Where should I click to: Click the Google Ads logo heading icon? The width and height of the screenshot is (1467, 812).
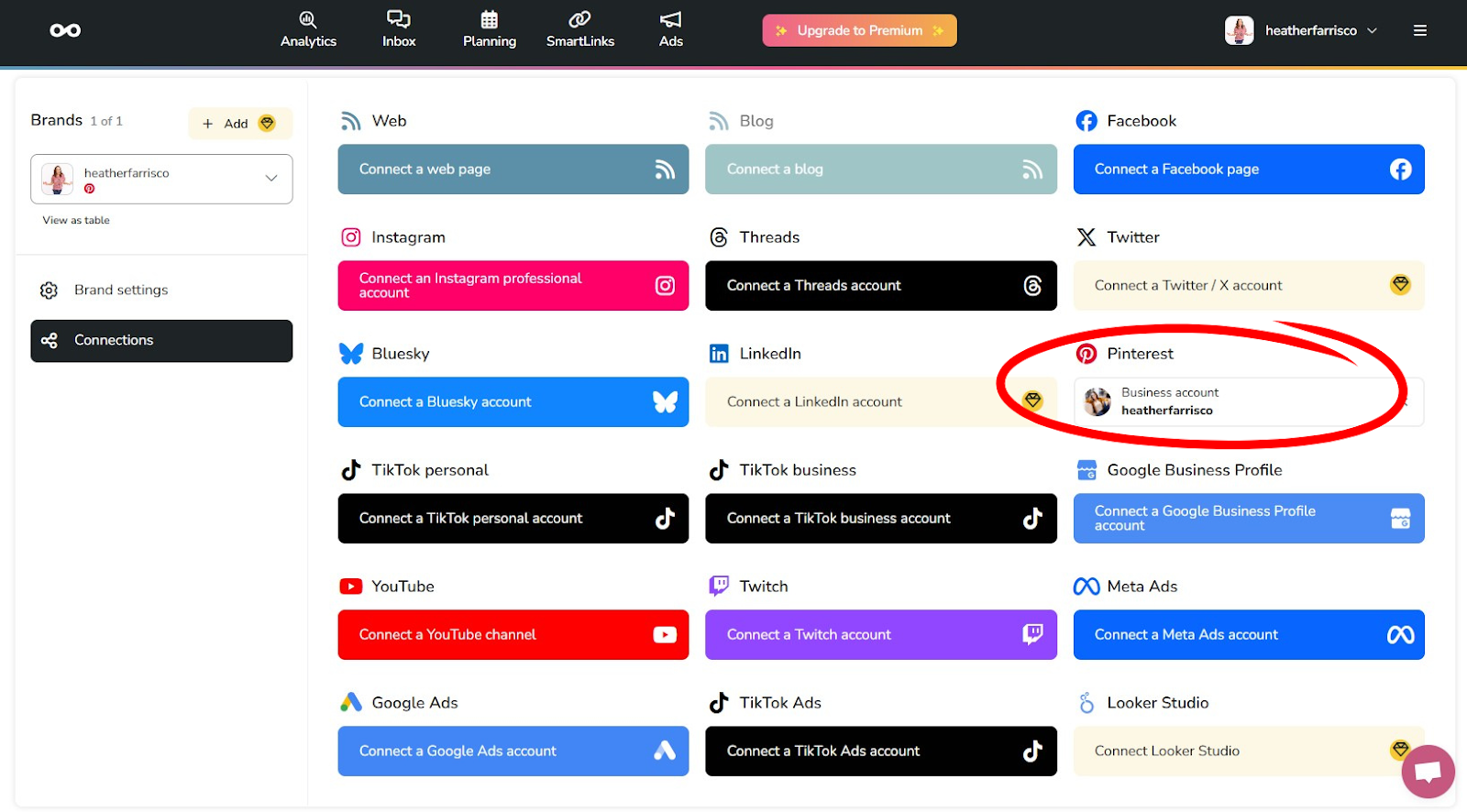click(351, 703)
